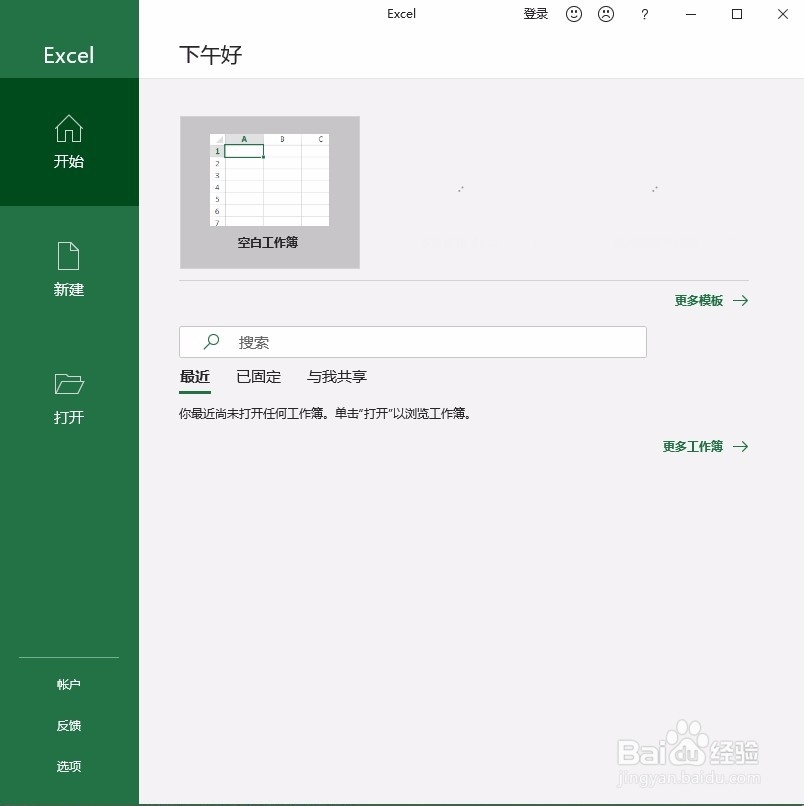This screenshot has height=806, width=804.
Task: Maximize the Excel window
Action: tap(737, 14)
